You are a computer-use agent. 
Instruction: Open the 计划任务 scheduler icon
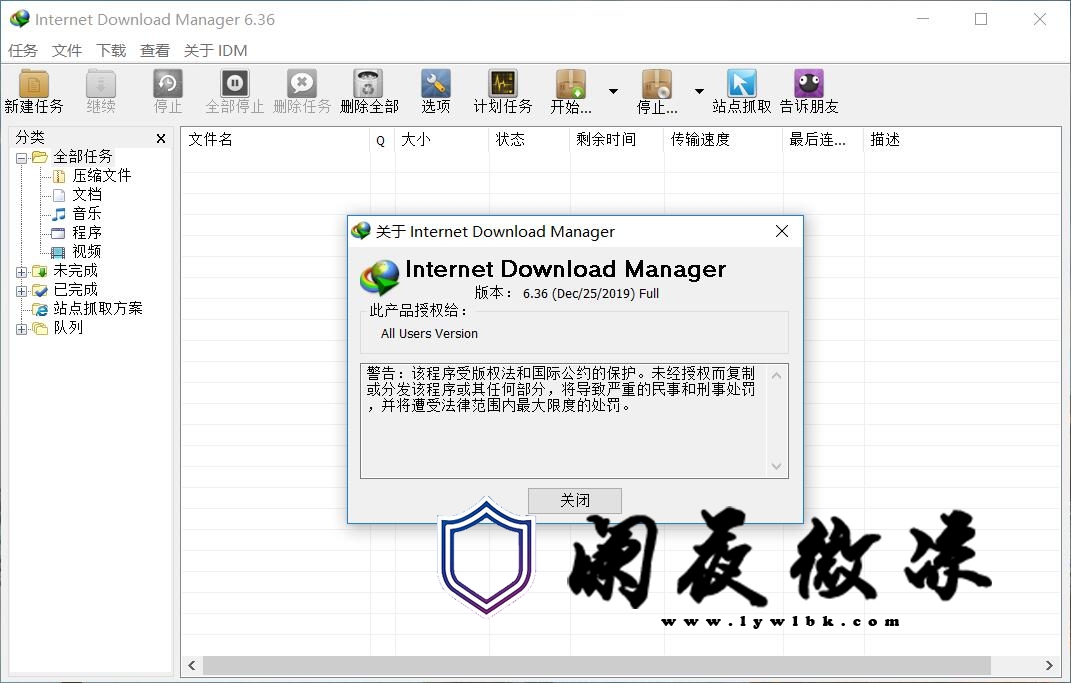(502, 84)
